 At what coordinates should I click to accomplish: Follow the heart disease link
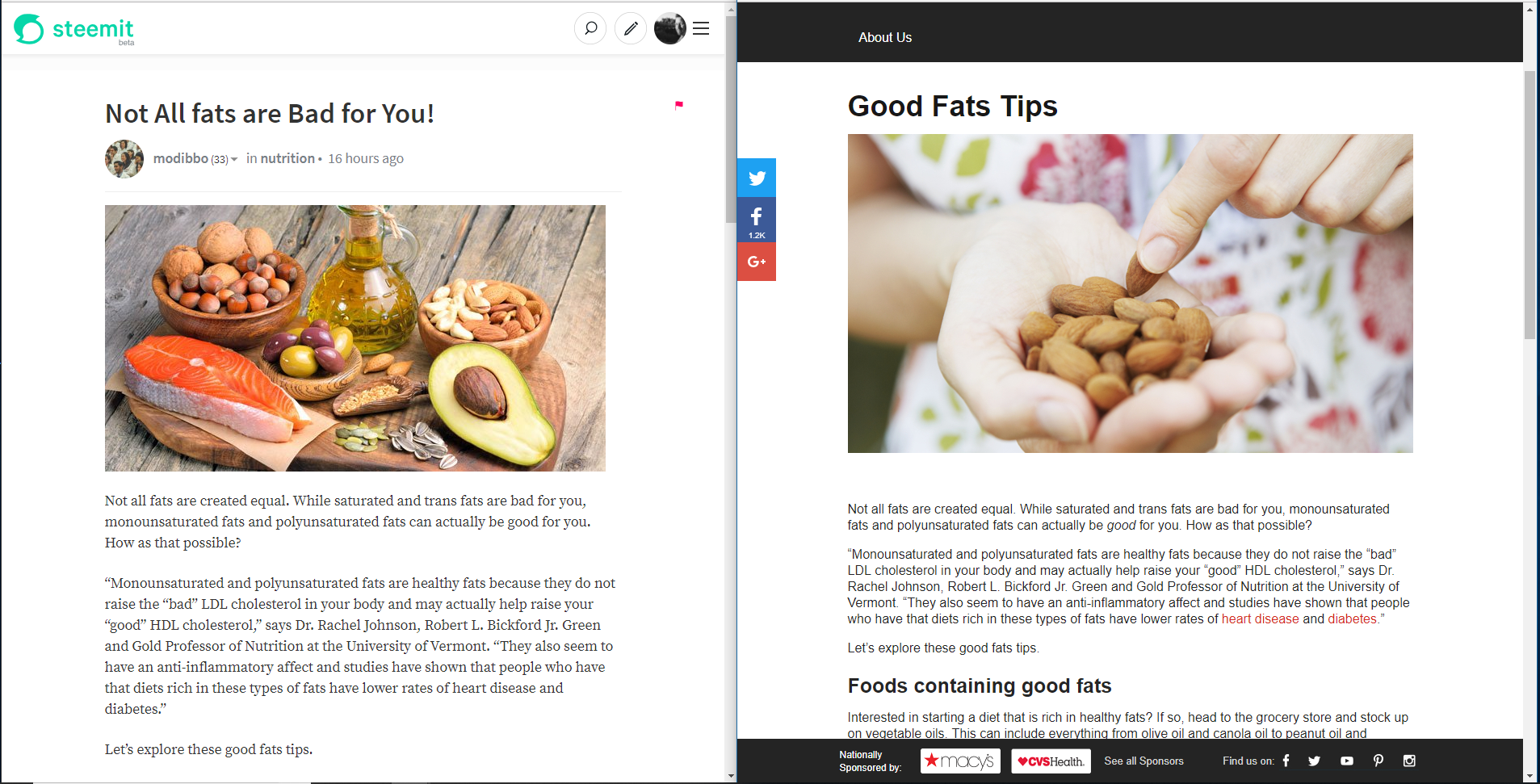click(1260, 619)
